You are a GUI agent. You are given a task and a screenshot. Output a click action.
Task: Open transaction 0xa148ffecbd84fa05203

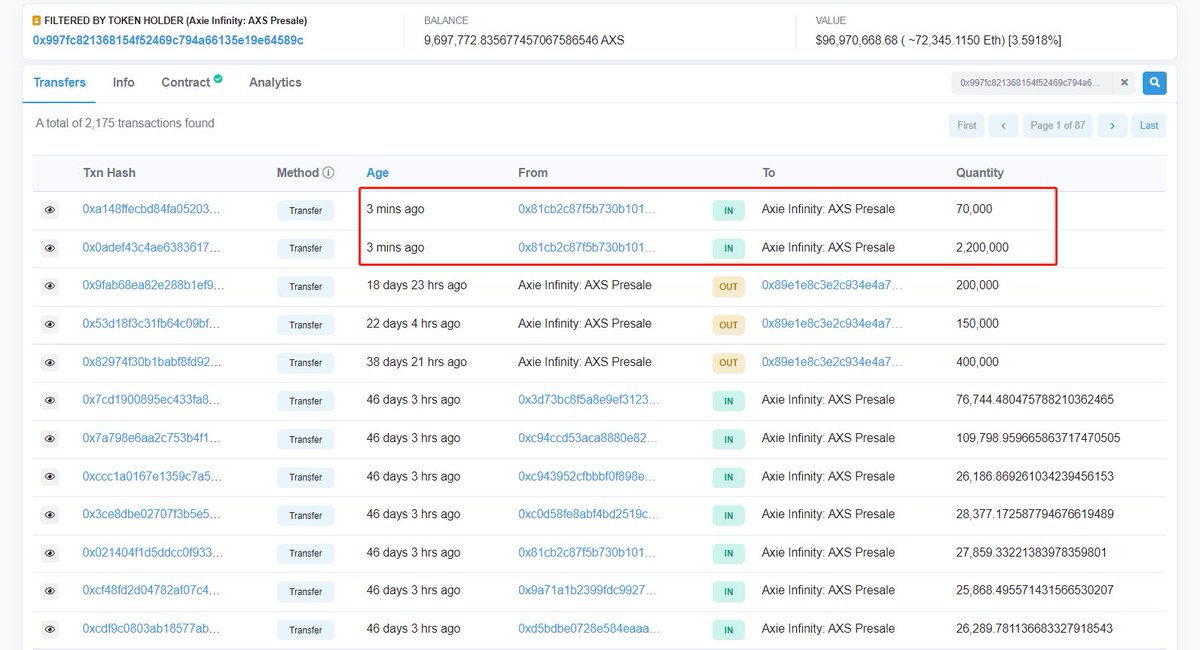pyautogui.click(x=151, y=209)
